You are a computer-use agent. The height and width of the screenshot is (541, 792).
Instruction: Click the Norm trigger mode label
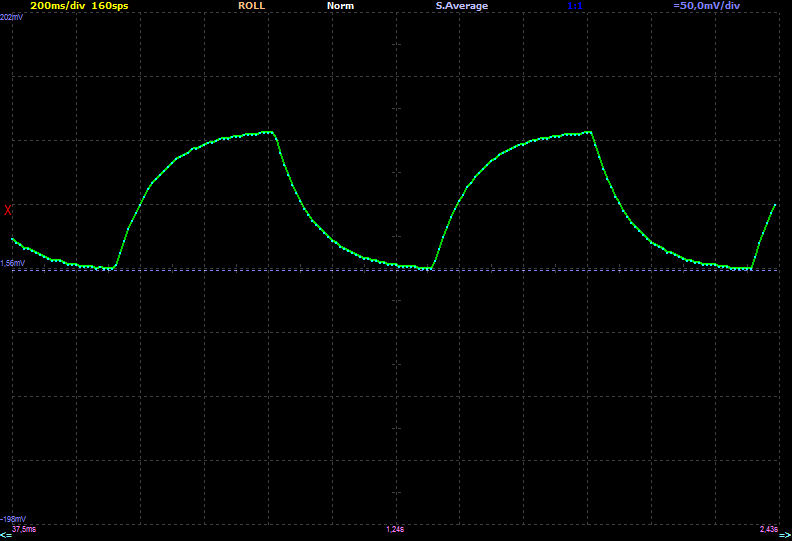(x=340, y=6)
